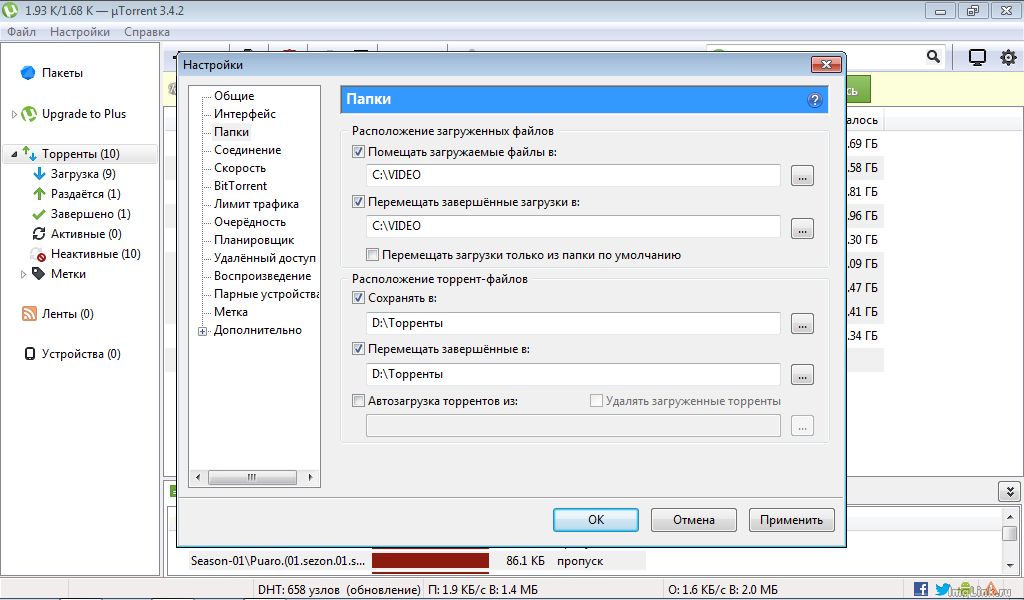Viewport: 1024px width, 600px height.
Task: Click the search magnifier icon in toolbar
Action: [x=933, y=57]
